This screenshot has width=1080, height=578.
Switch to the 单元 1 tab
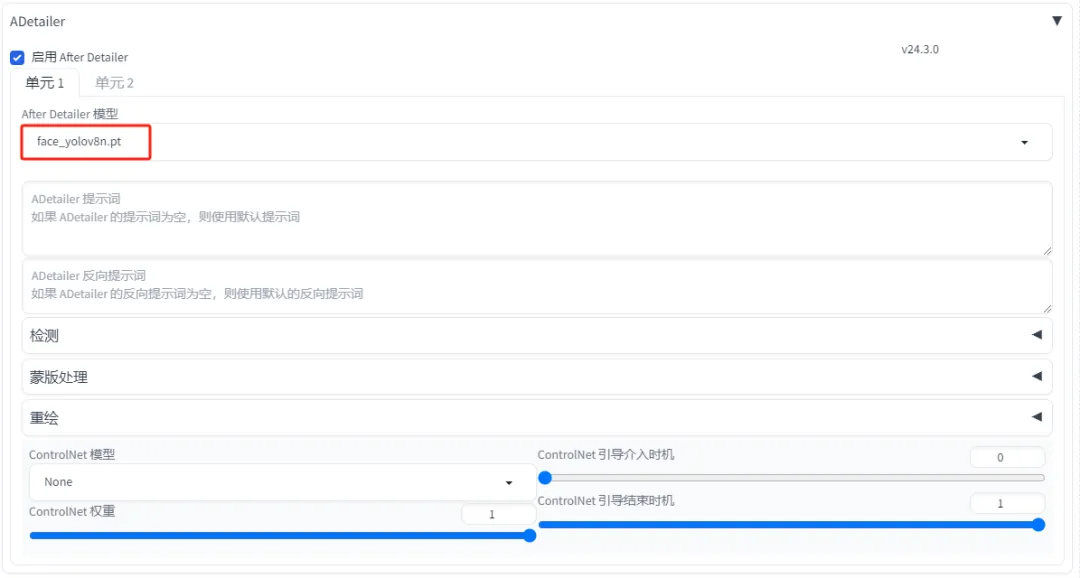pyautogui.click(x=45, y=83)
